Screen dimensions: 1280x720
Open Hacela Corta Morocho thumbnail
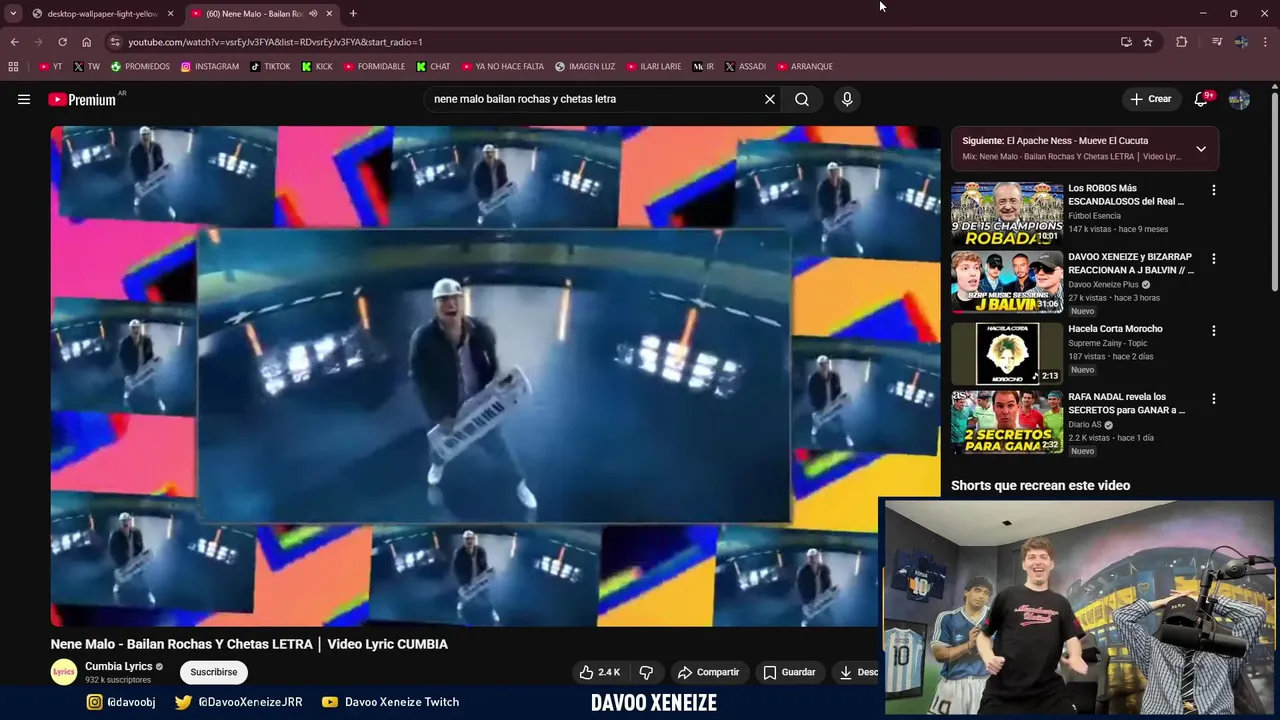tap(1007, 353)
